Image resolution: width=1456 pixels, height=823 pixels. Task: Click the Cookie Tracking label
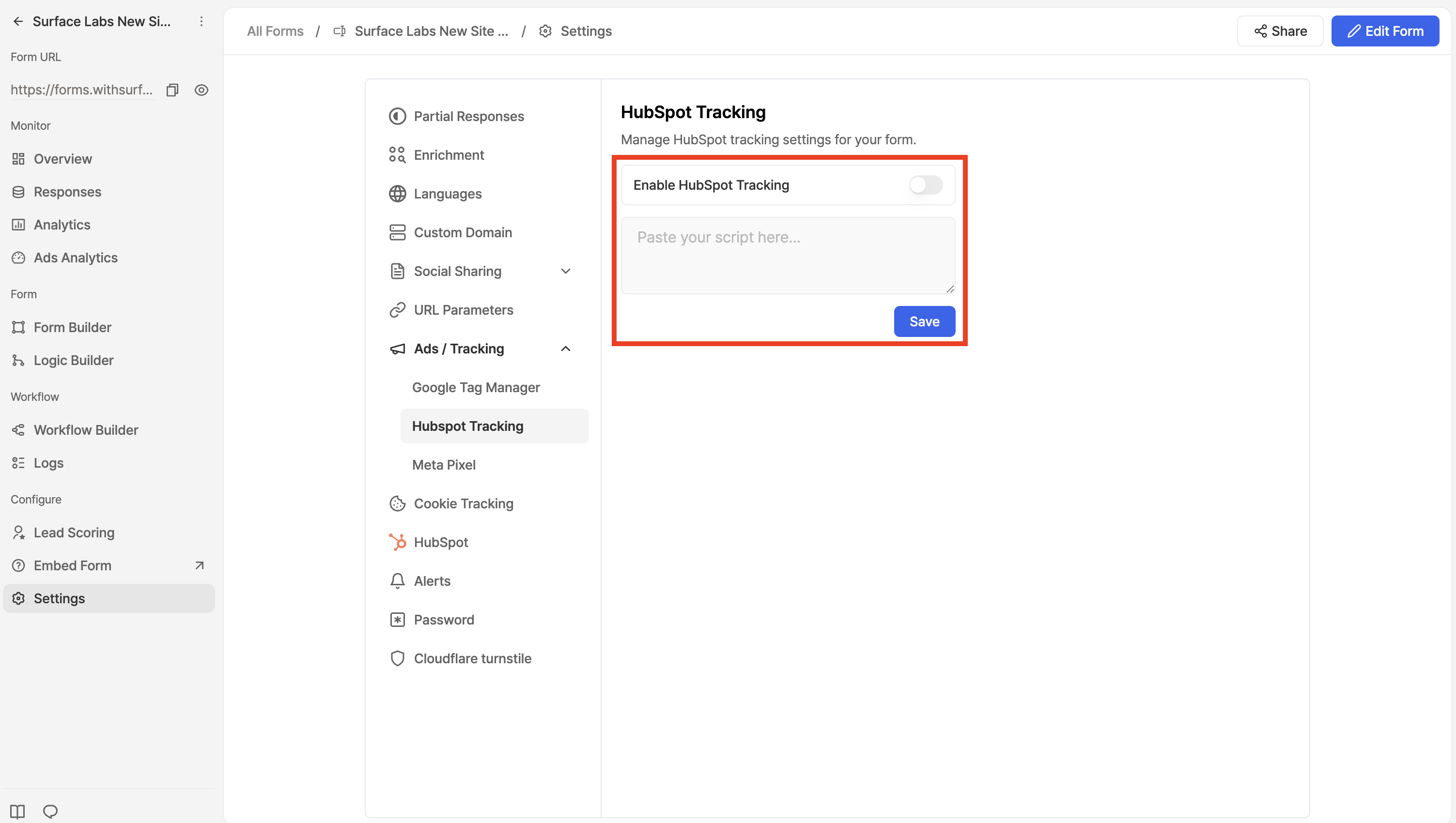tap(464, 503)
